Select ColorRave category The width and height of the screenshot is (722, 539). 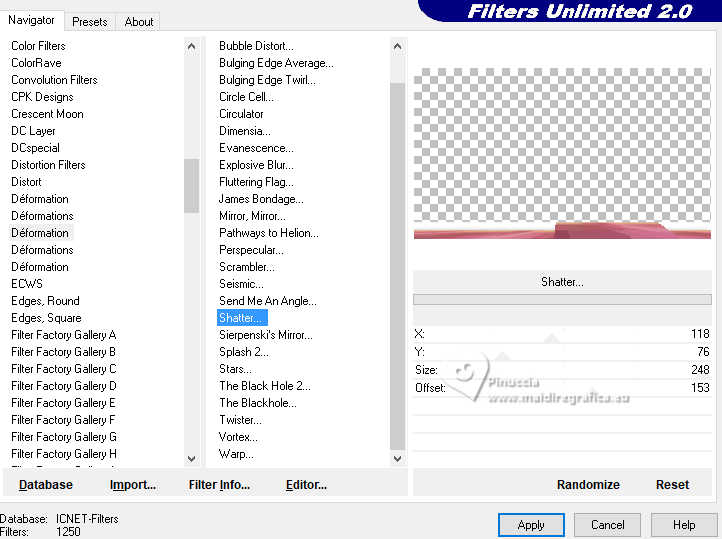[x=36, y=63]
